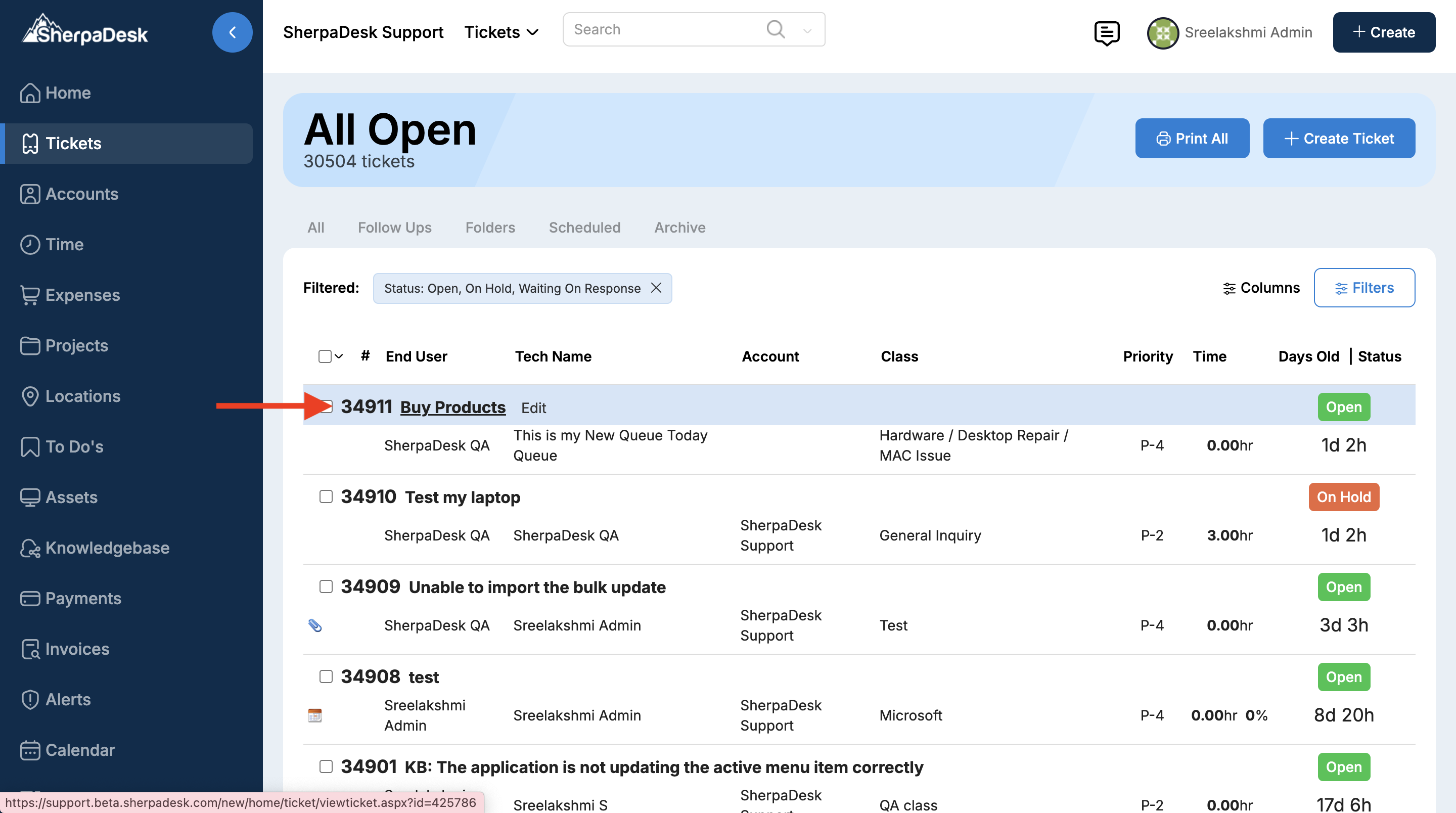Click the search magnifier icon
The height and width of the screenshot is (813, 1456).
(x=776, y=29)
